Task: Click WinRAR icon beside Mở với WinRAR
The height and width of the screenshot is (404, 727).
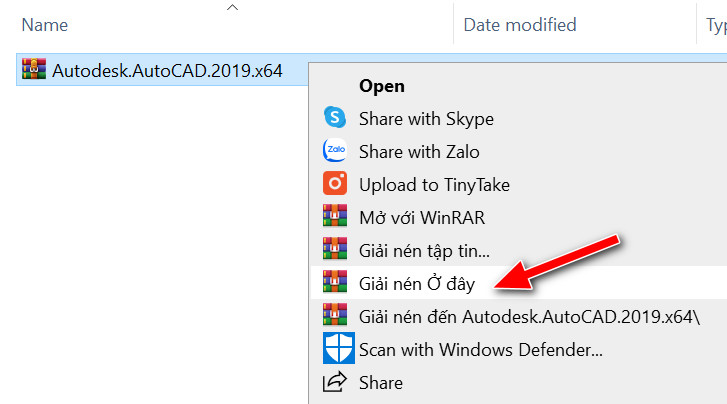Action: tap(335, 216)
